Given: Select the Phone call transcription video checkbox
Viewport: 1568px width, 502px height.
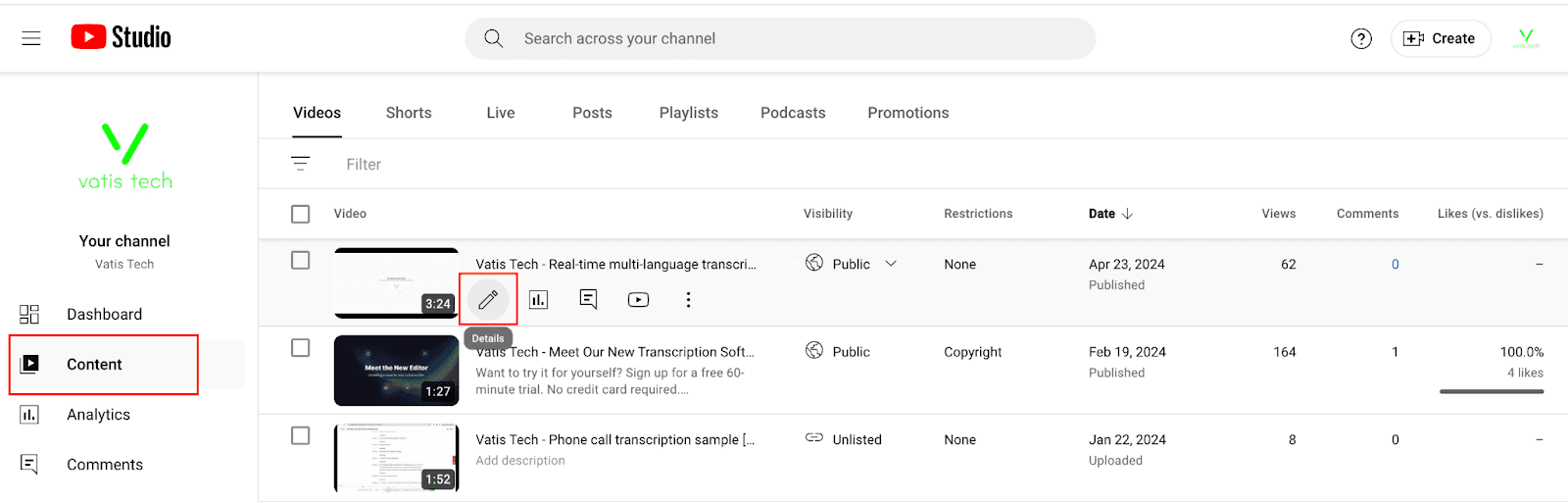Looking at the screenshot, I should (301, 435).
